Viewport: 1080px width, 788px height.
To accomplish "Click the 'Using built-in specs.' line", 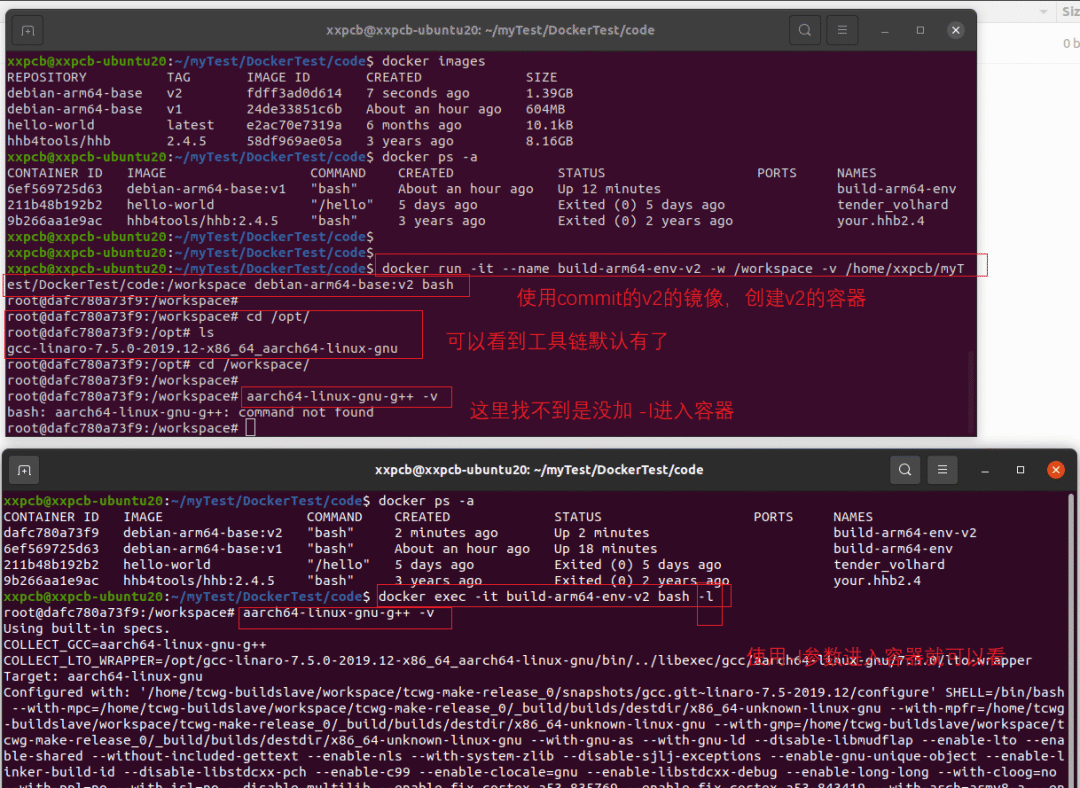I will [87, 628].
